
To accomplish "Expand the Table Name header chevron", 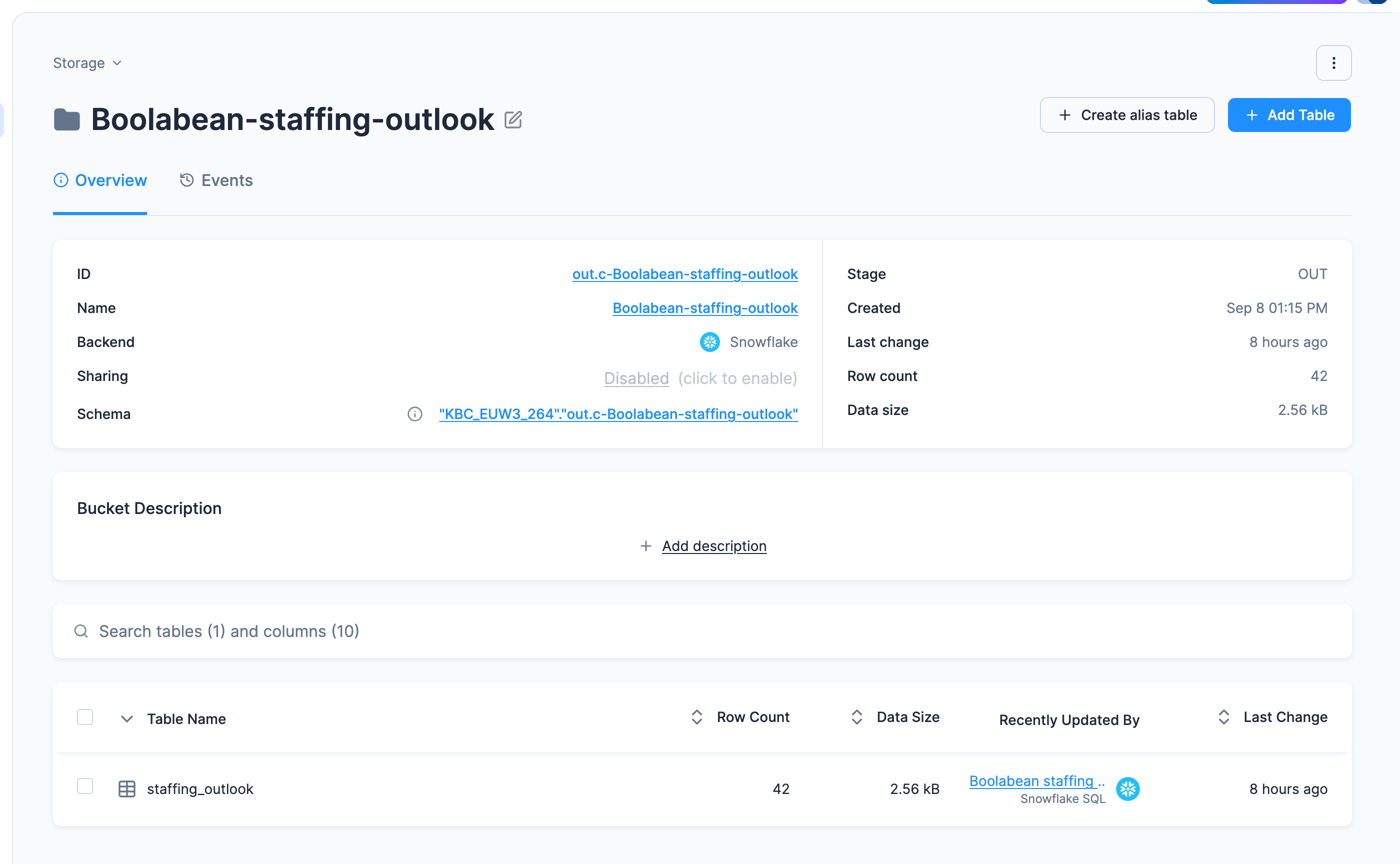I will (x=127, y=719).
